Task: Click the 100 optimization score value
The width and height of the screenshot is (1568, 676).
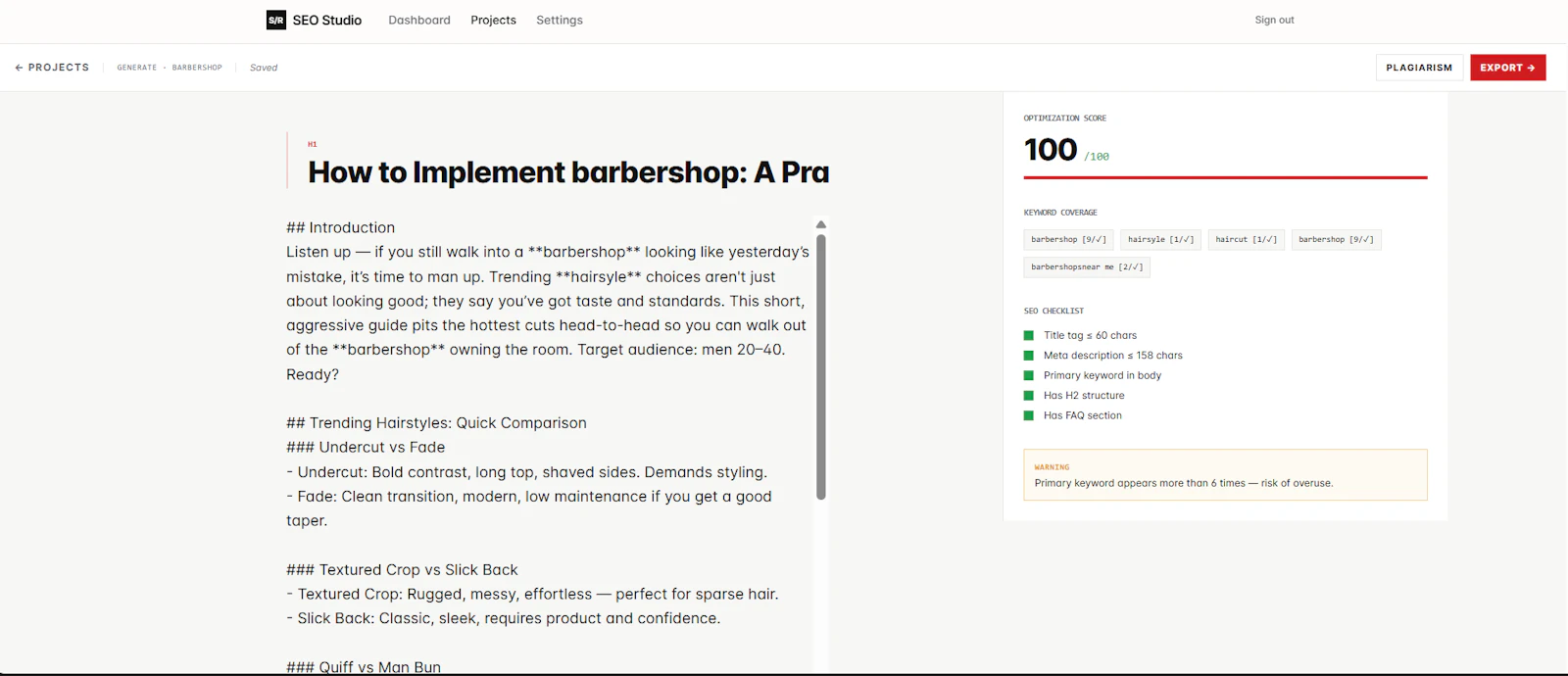Action: (x=1051, y=150)
